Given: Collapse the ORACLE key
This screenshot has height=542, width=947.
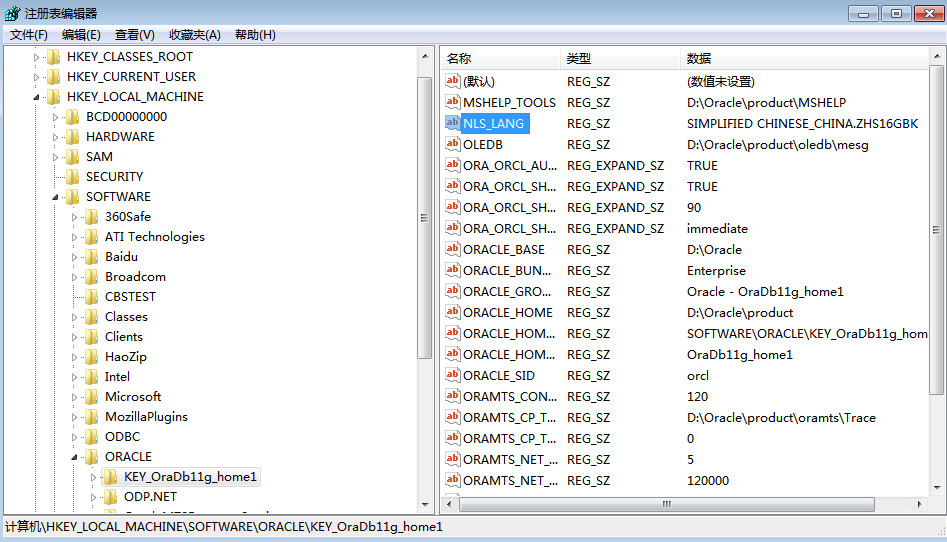Looking at the screenshot, I should pos(74,457).
